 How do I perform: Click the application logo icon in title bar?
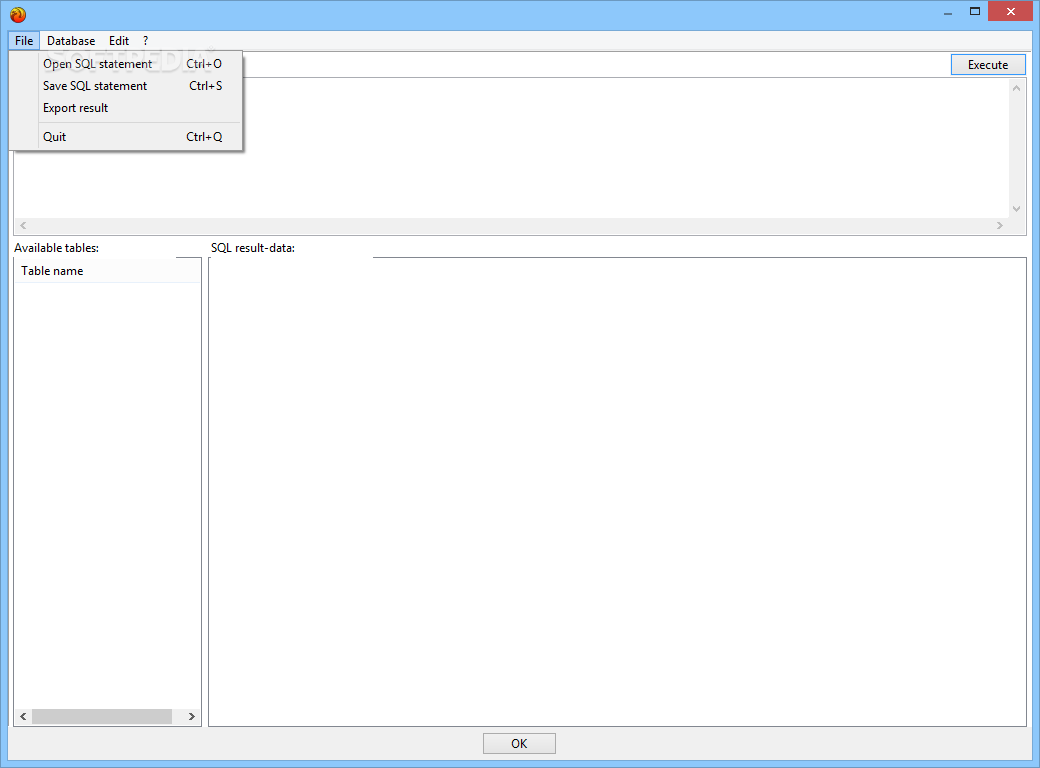[18, 14]
